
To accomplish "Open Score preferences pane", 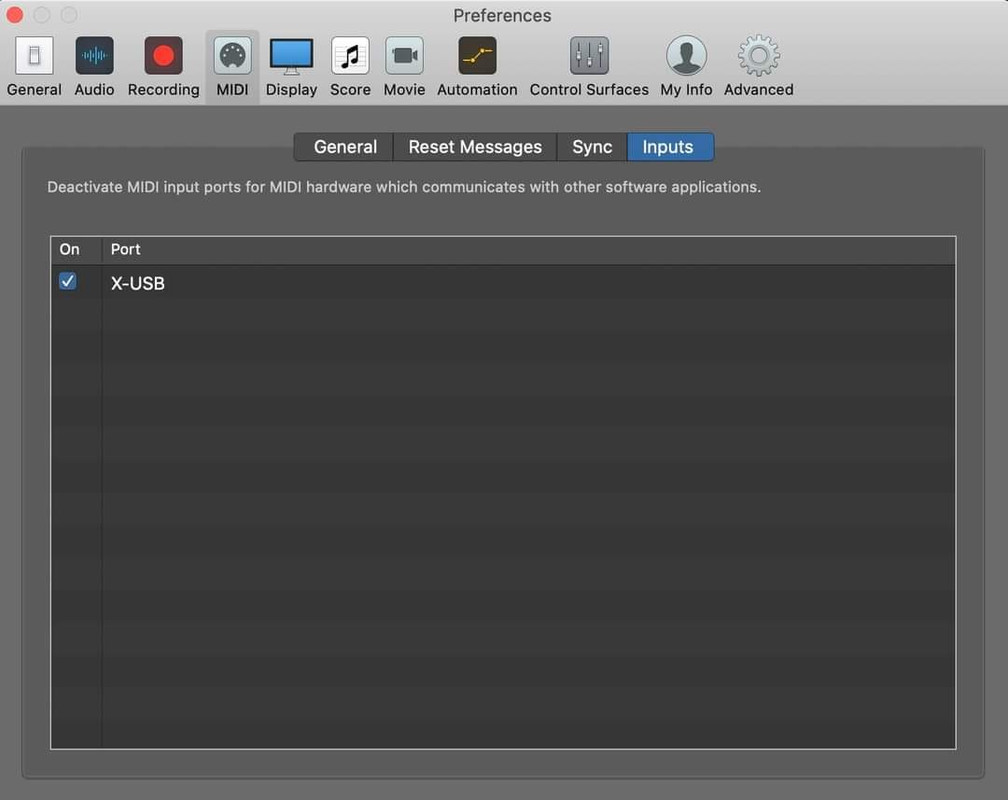I will [x=350, y=67].
